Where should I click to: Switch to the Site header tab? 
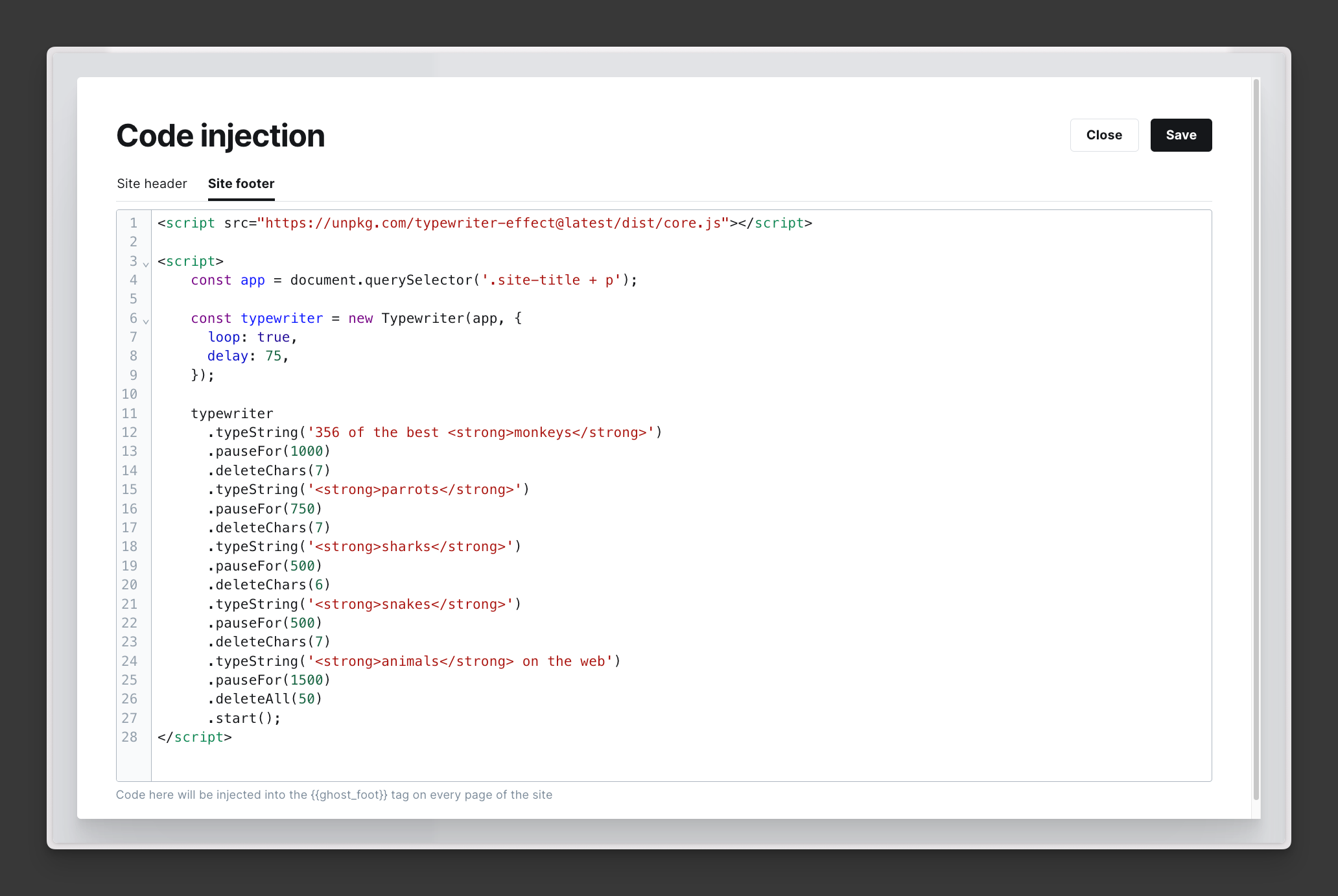(x=152, y=183)
